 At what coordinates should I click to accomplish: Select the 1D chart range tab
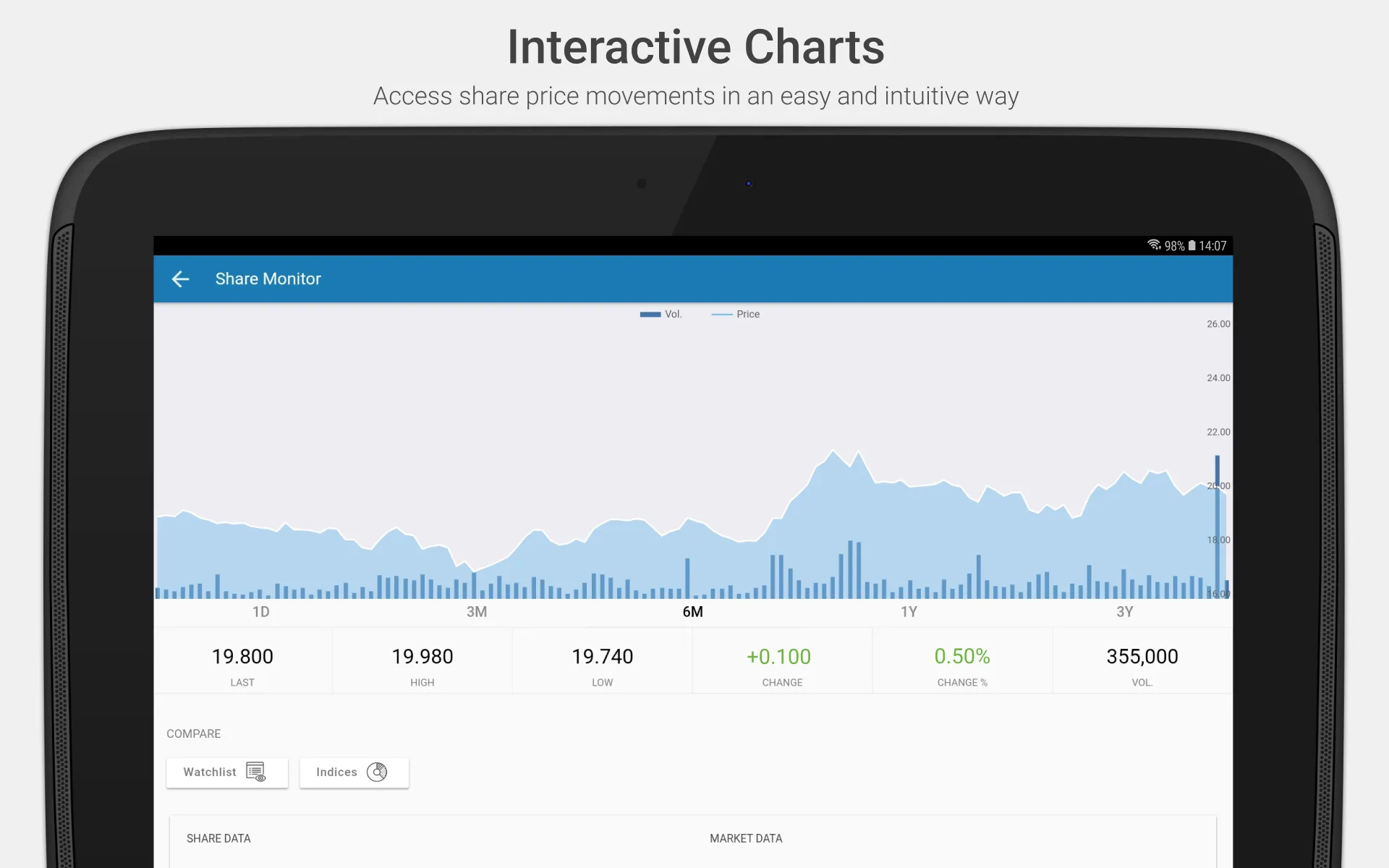(261, 612)
